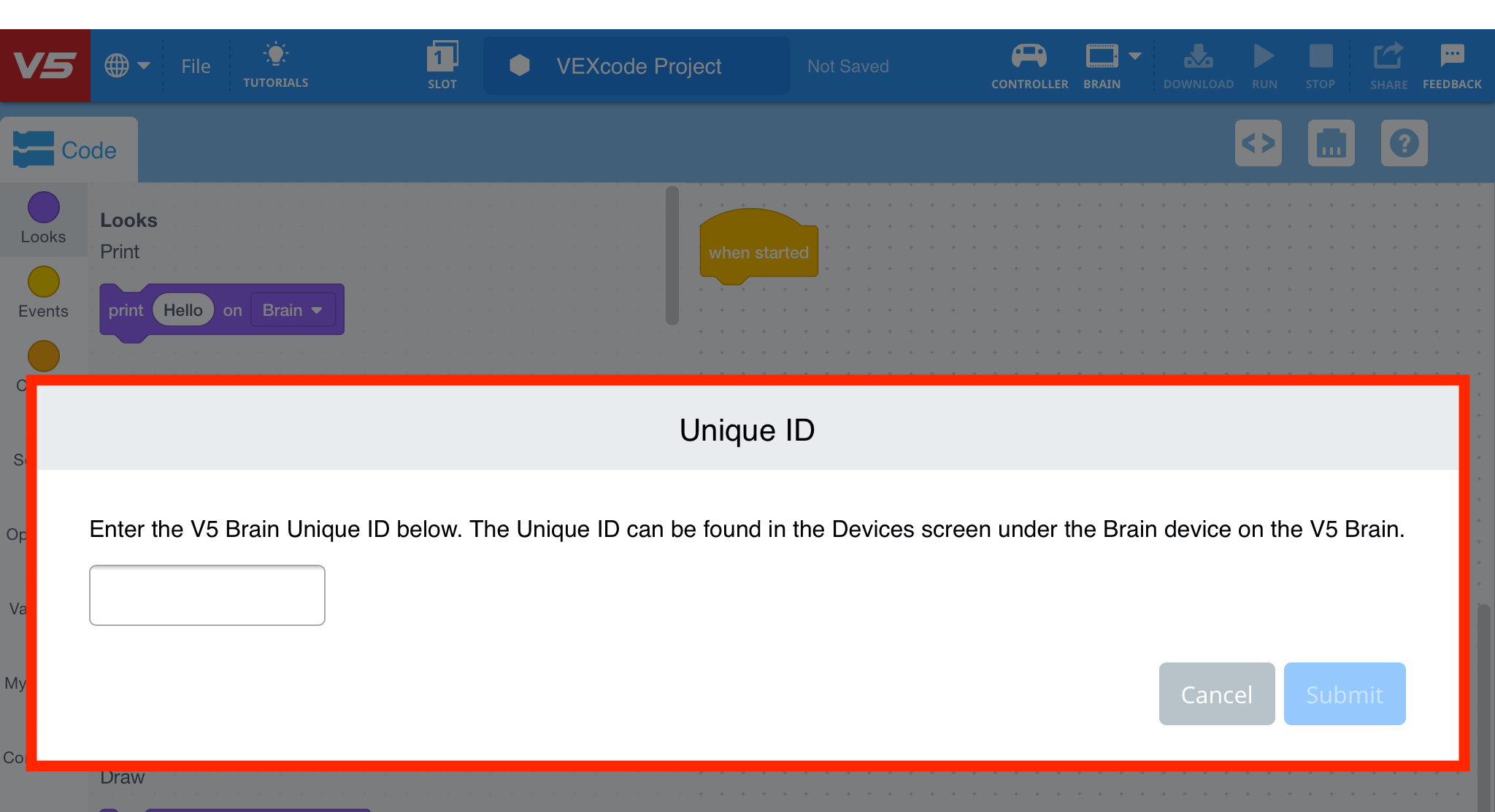Image resolution: width=1495 pixels, height=812 pixels.
Task: Click the hexagon icon beside project name
Action: pos(520,66)
